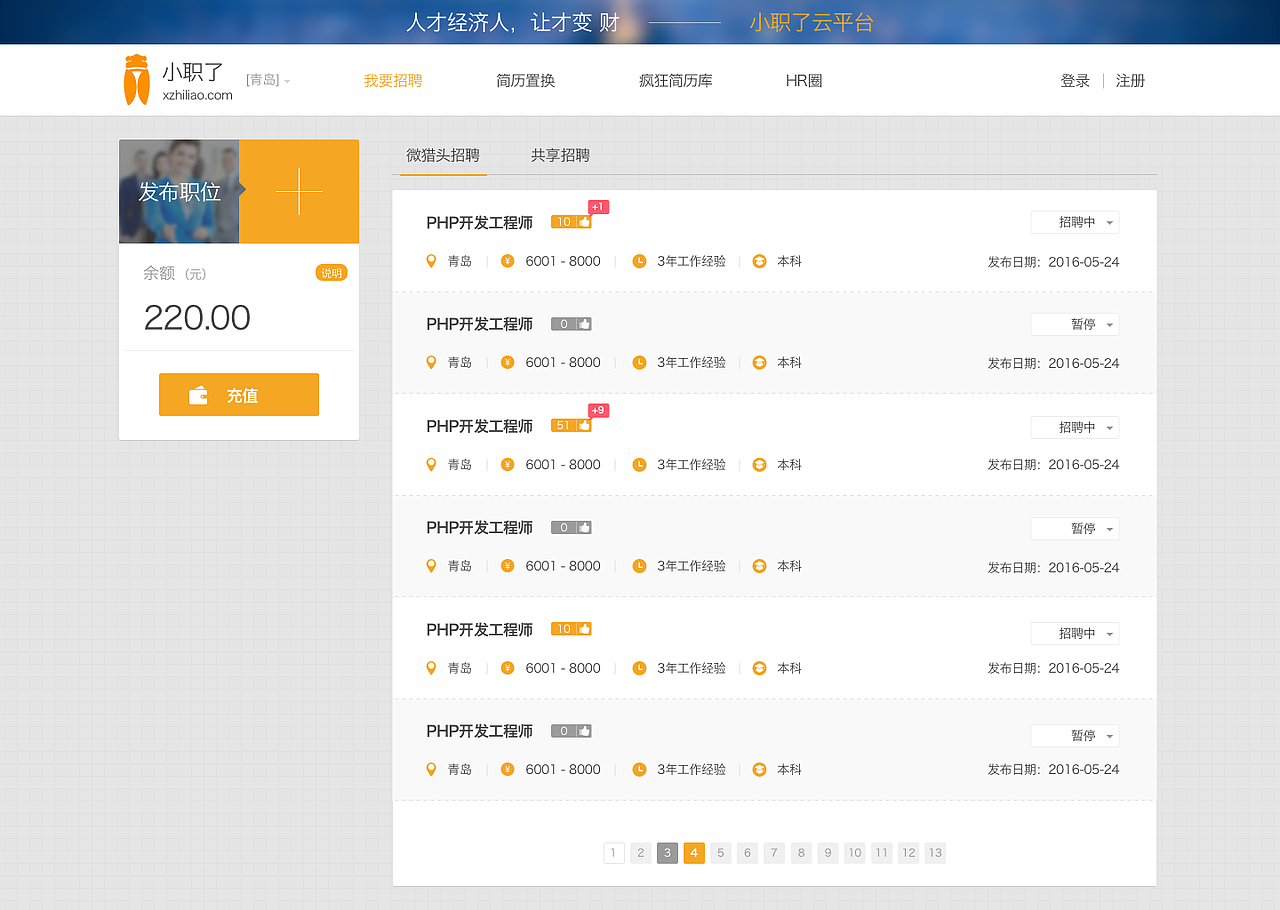1280x910 pixels.
Task: Open the PHP开发工程师 title beside the +1 badge
Action: 480,223
